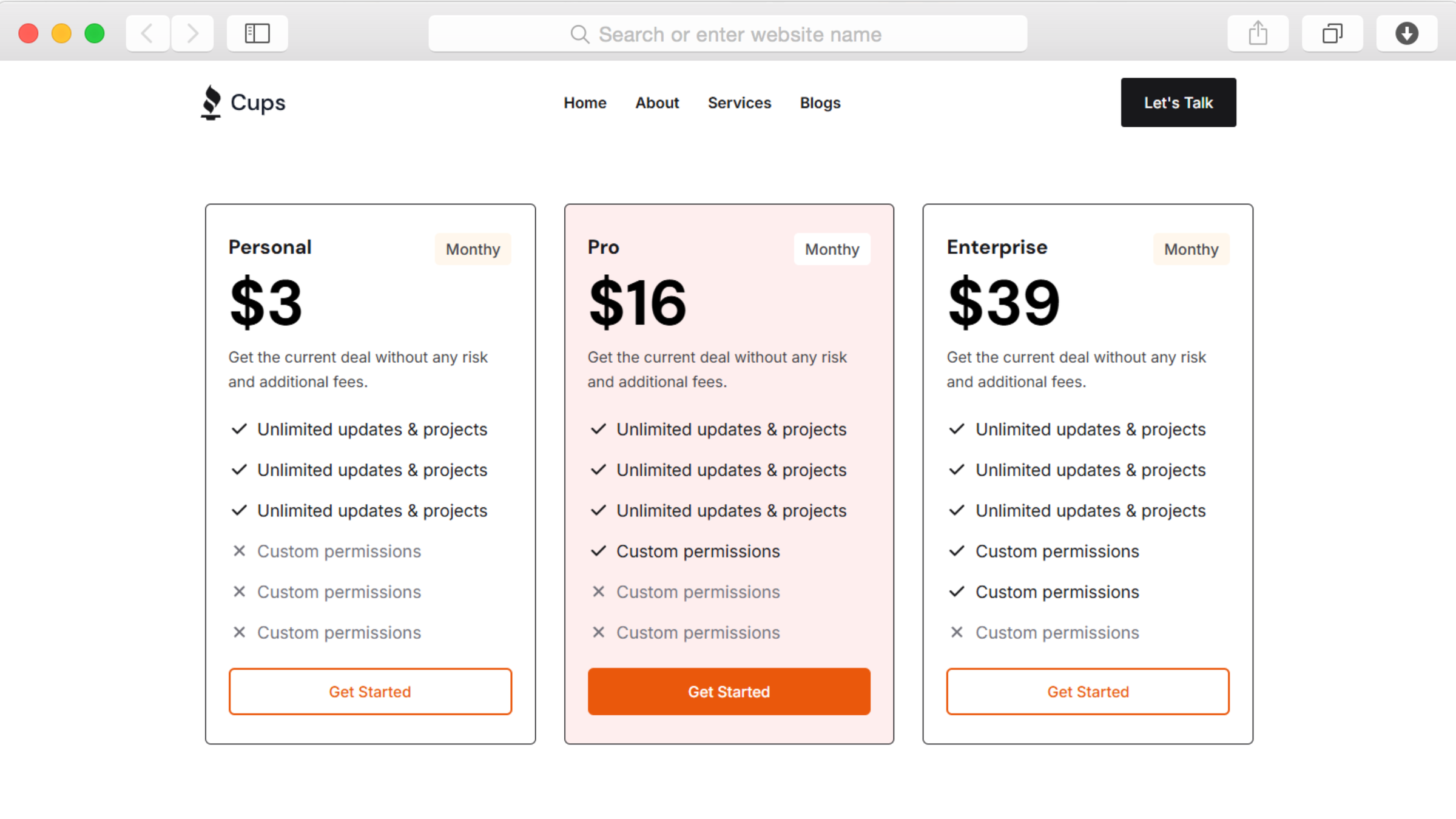
Task: Navigate to Blogs
Action: (820, 103)
